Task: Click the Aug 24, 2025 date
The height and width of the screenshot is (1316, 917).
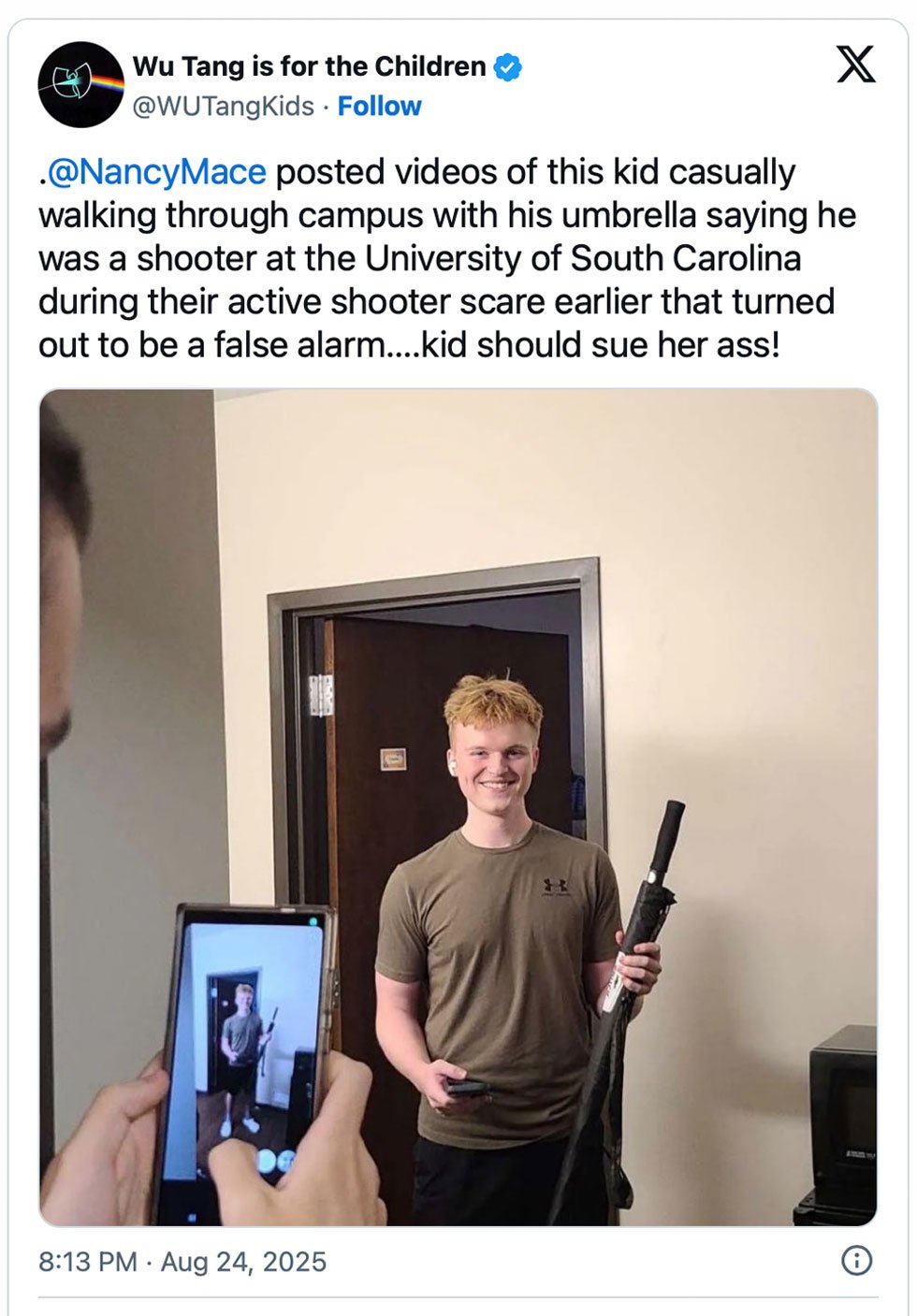Action: coord(243,1262)
